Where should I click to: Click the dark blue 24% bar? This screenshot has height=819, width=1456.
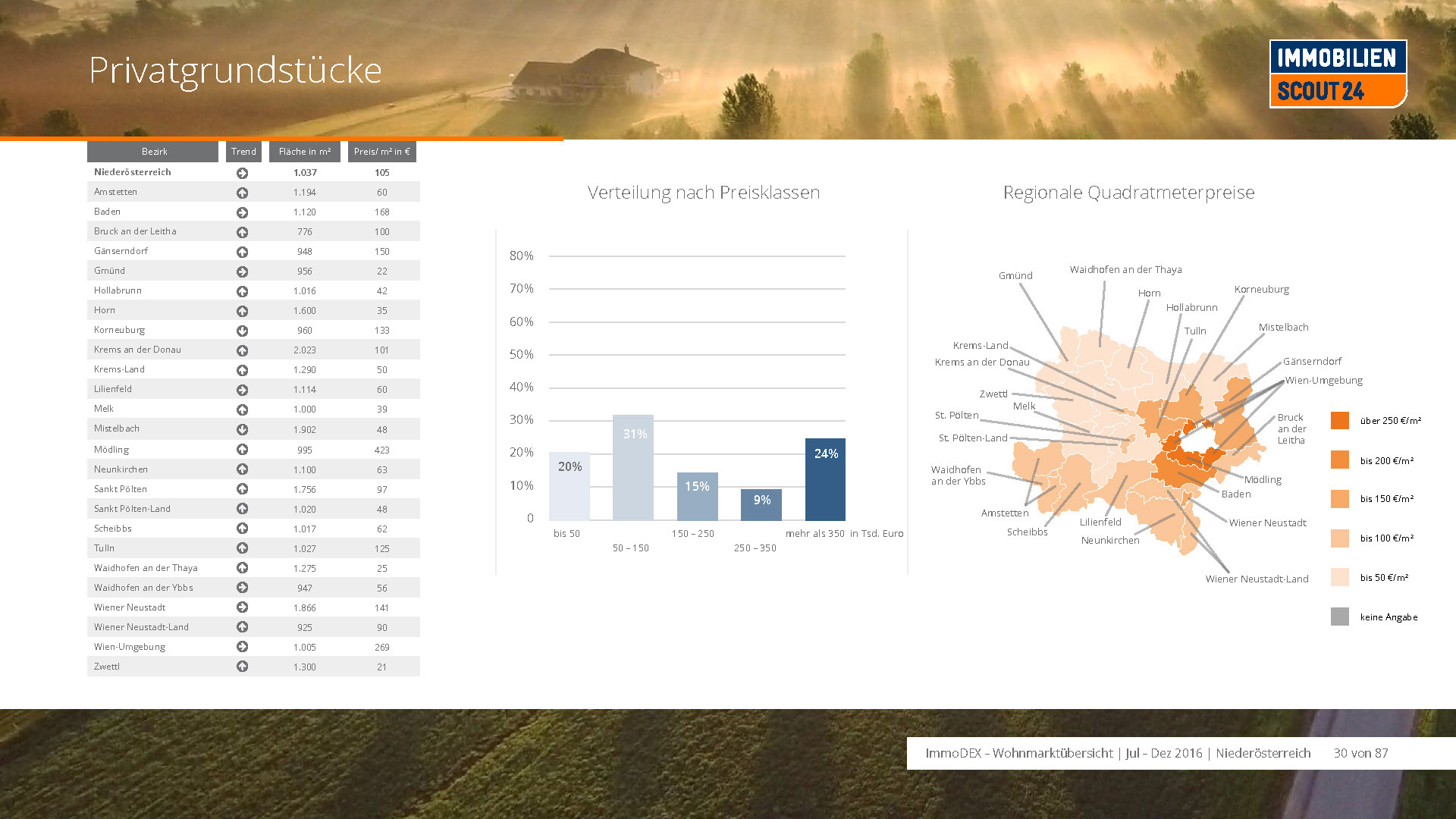point(825,479)
